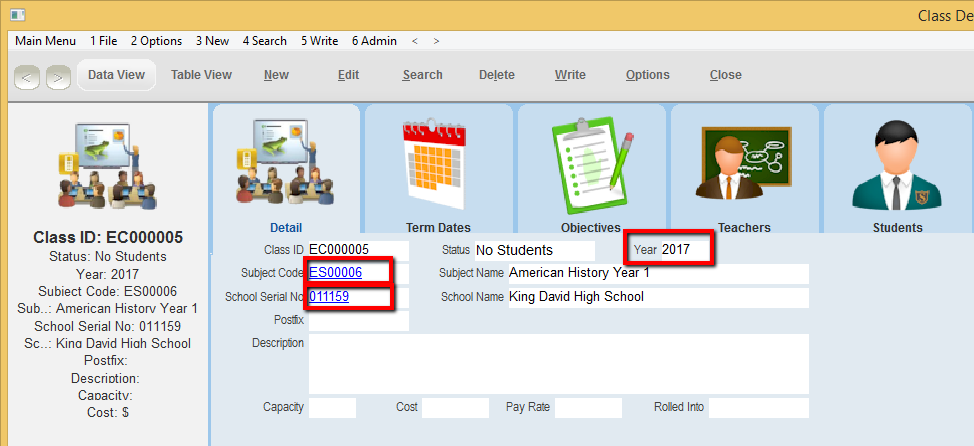
Task: Open the Students icon tab
Action: (897, 162)
